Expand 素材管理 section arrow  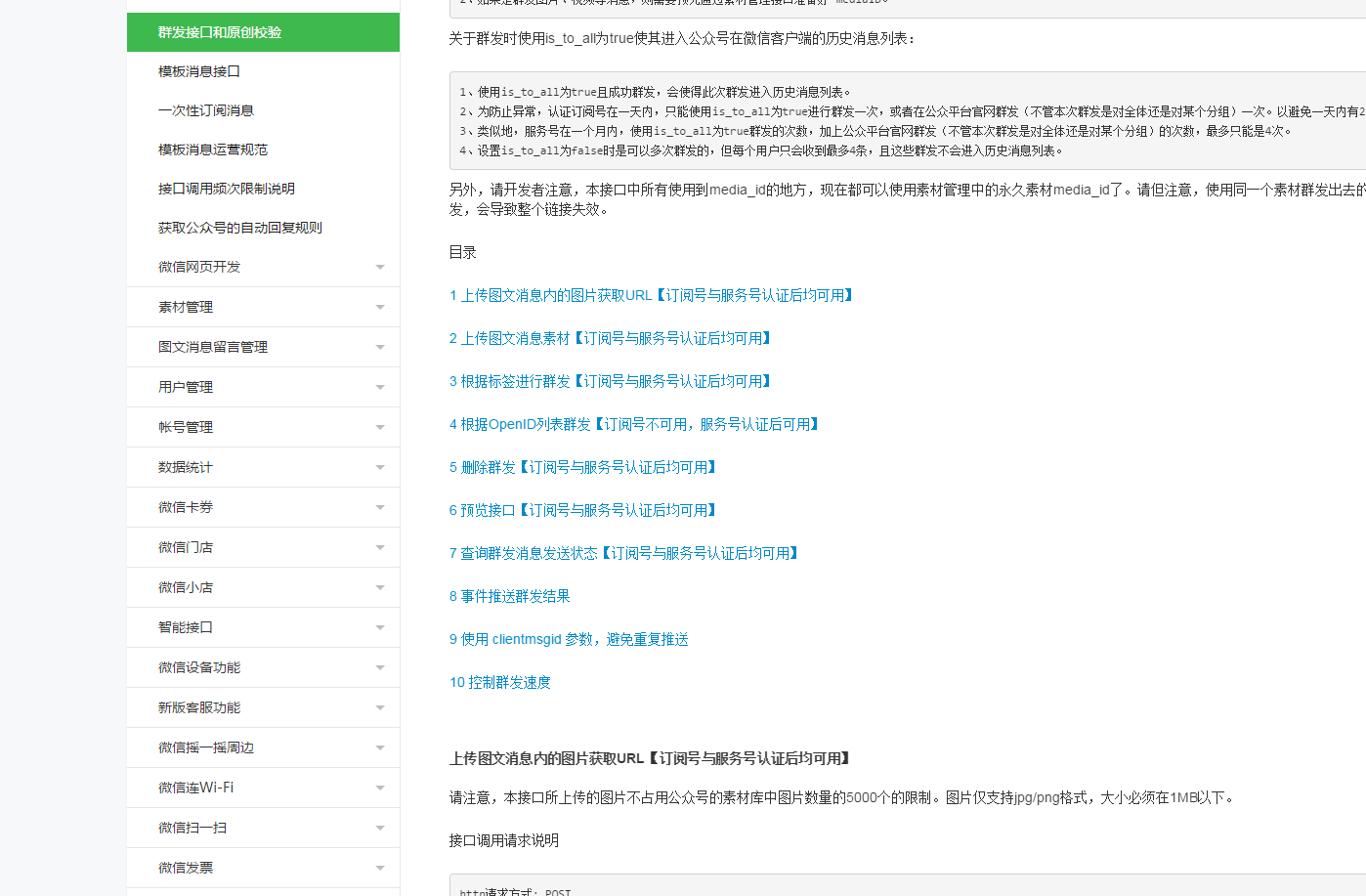tap(380, 308)
